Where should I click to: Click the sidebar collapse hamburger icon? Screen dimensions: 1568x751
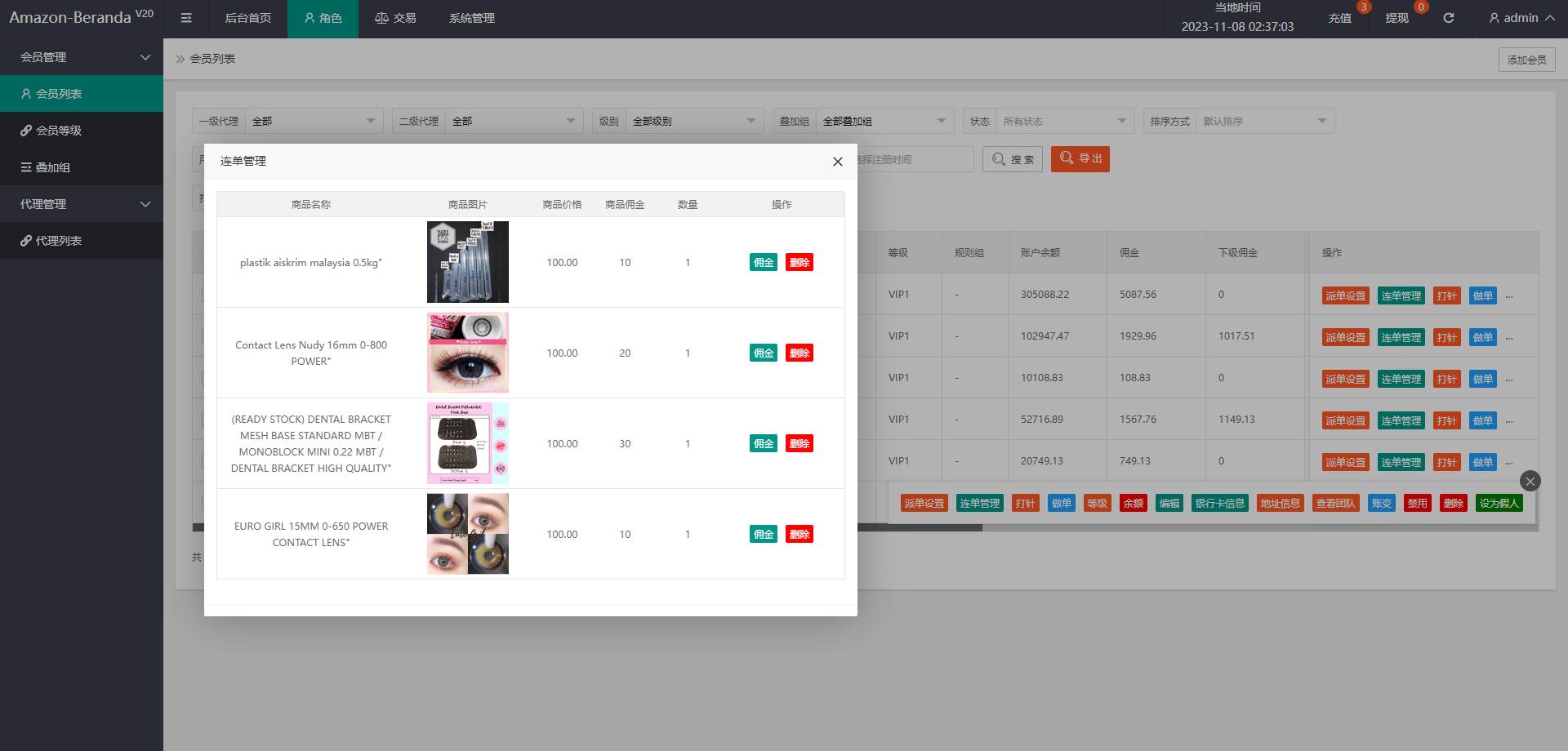(186, 18)
